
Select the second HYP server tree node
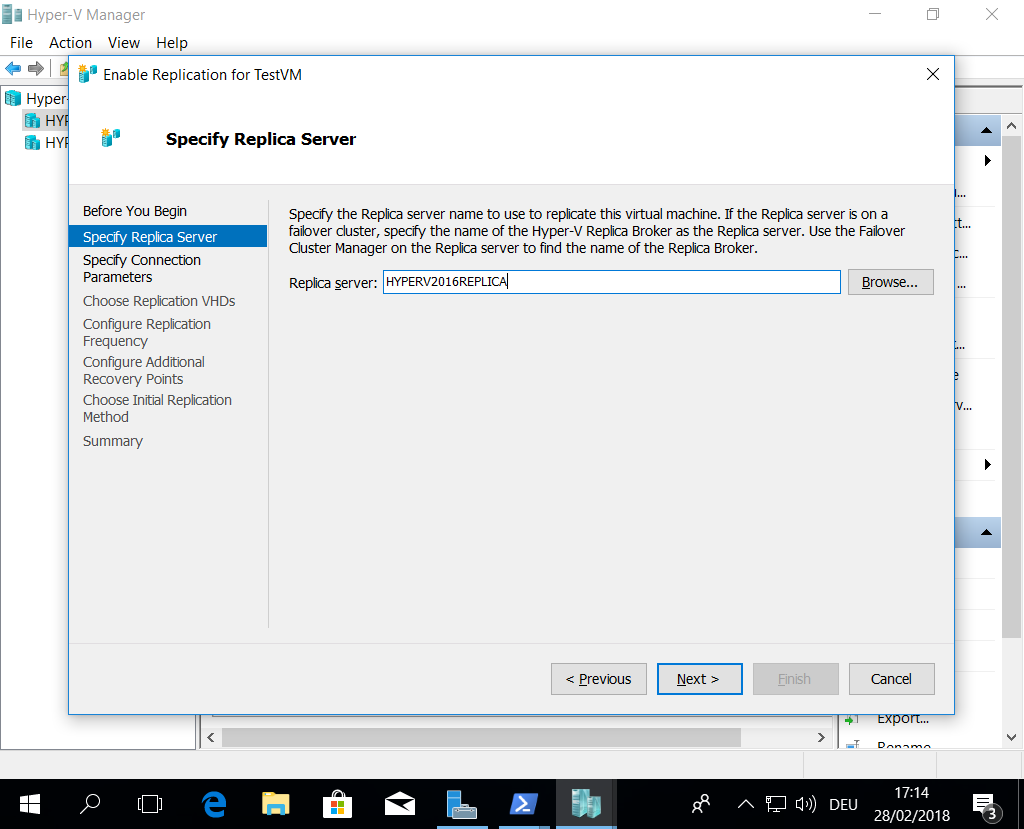click(x=46, y=142)
